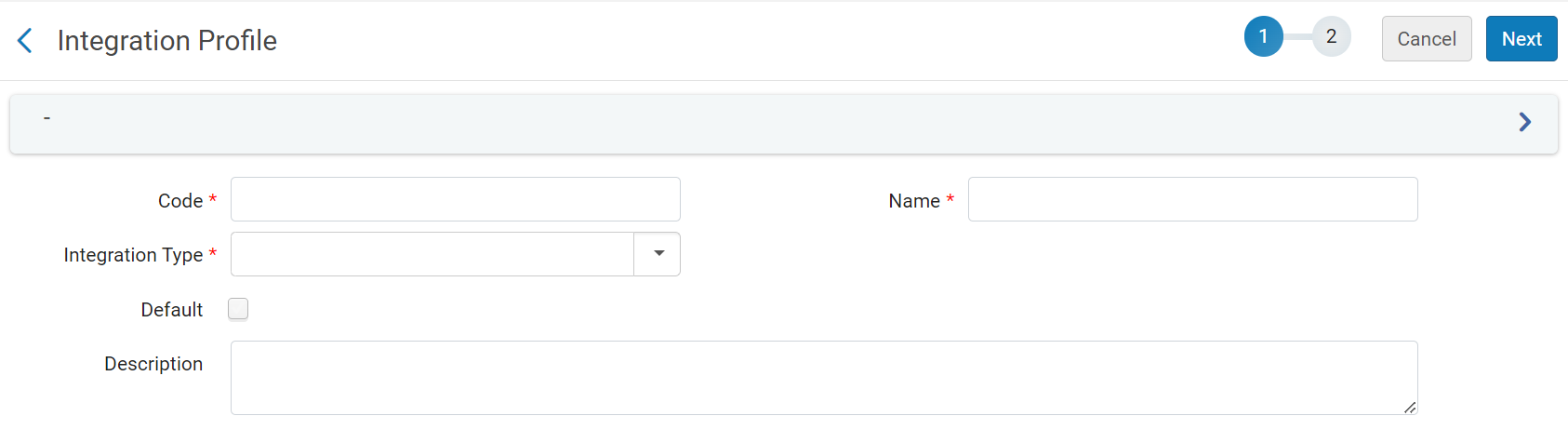Click the Integration Type combo box field
Viewport: 1568px width, 443px height.
coord(432,254)
